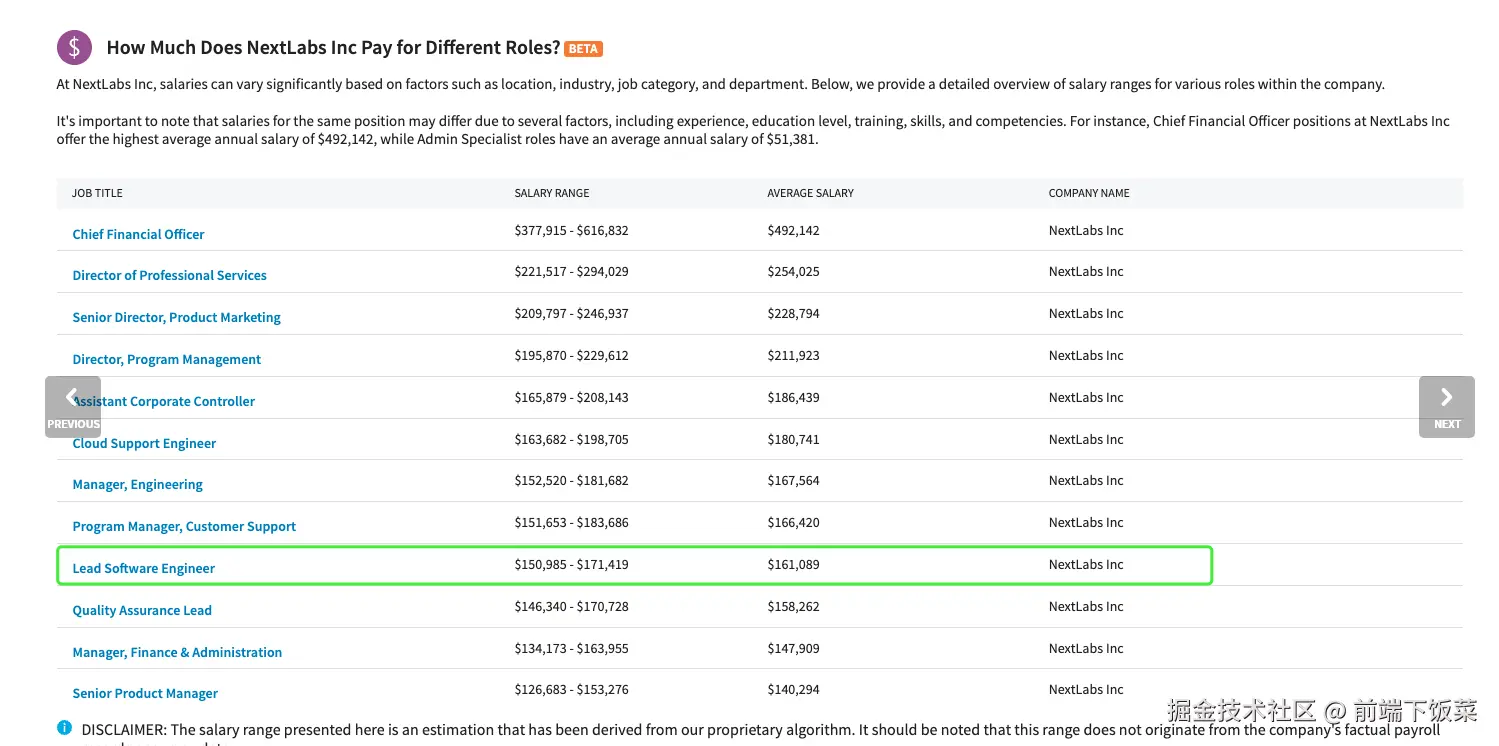The image size is (1499, 746).
Task: Click the purple dollar sign icon
Action: [x=74, y=47]
